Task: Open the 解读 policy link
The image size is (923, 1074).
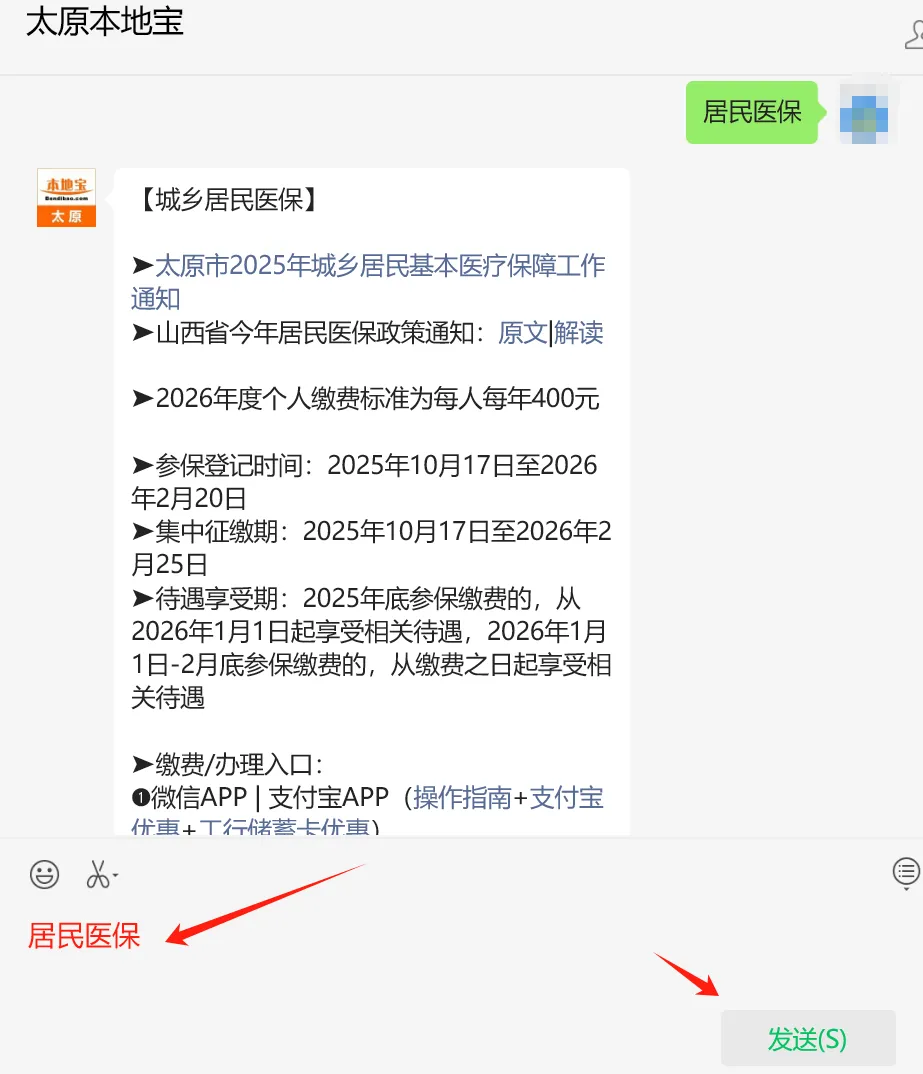Action: pyautogui.click(x=579, y=333)
